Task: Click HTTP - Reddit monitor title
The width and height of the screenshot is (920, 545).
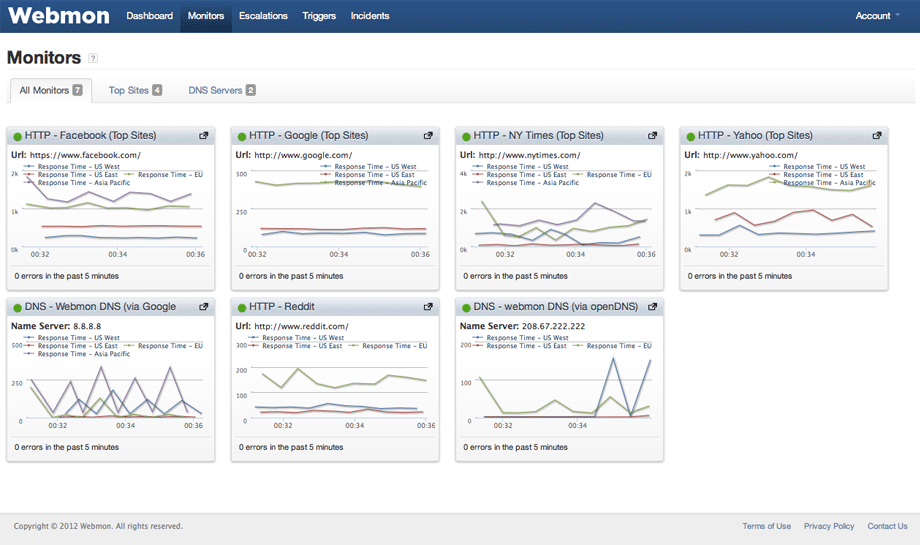Action: [x=282, y=307]
